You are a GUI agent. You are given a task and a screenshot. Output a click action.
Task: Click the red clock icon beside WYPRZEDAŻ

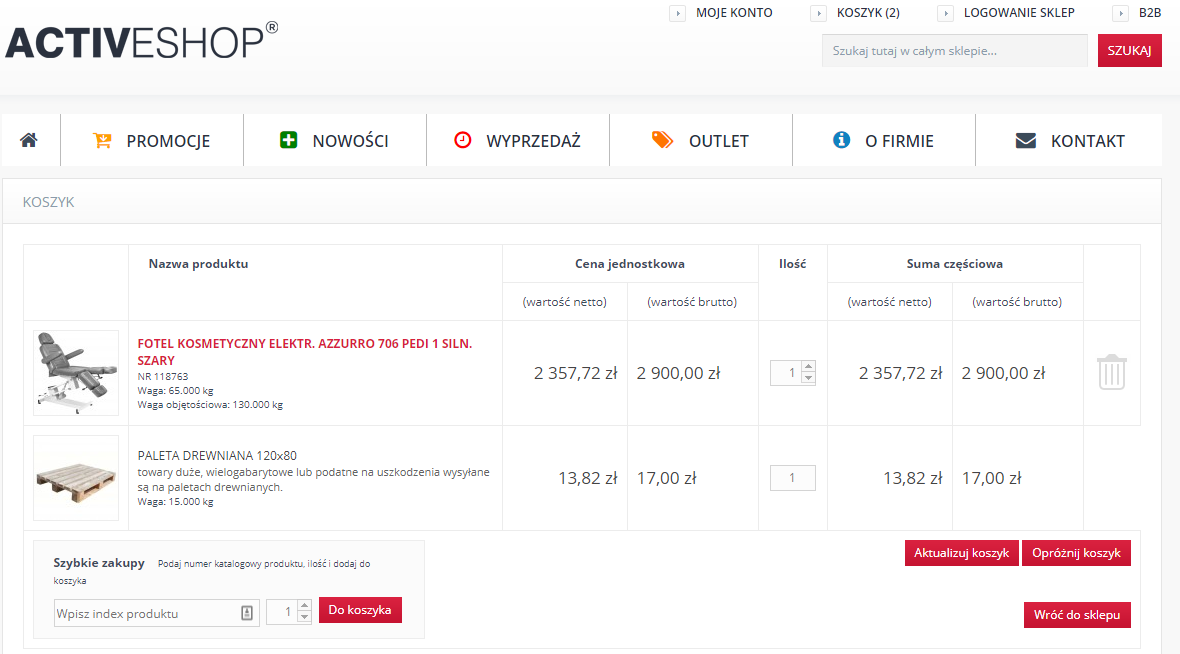463,140
